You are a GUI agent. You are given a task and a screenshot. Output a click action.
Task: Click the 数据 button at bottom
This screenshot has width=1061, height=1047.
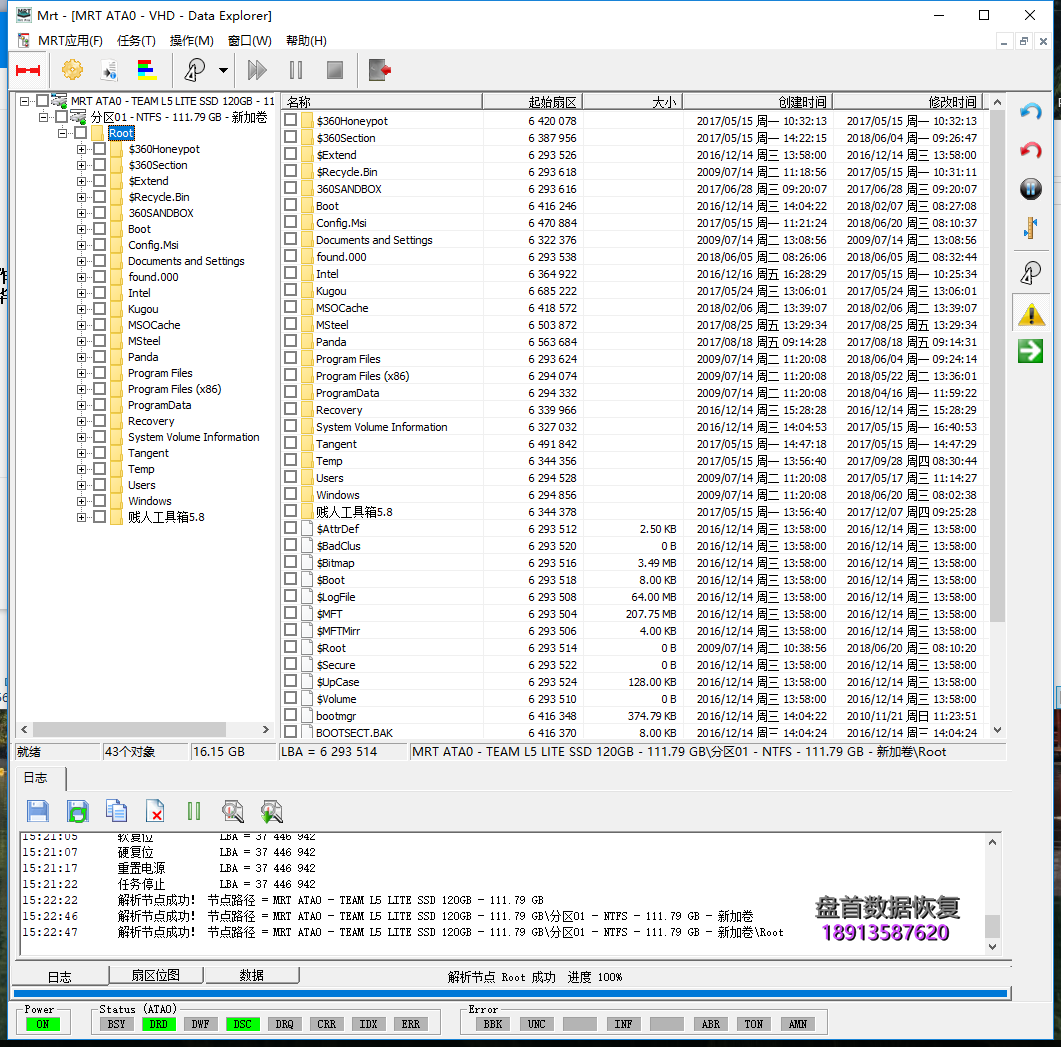coord(253,976)
